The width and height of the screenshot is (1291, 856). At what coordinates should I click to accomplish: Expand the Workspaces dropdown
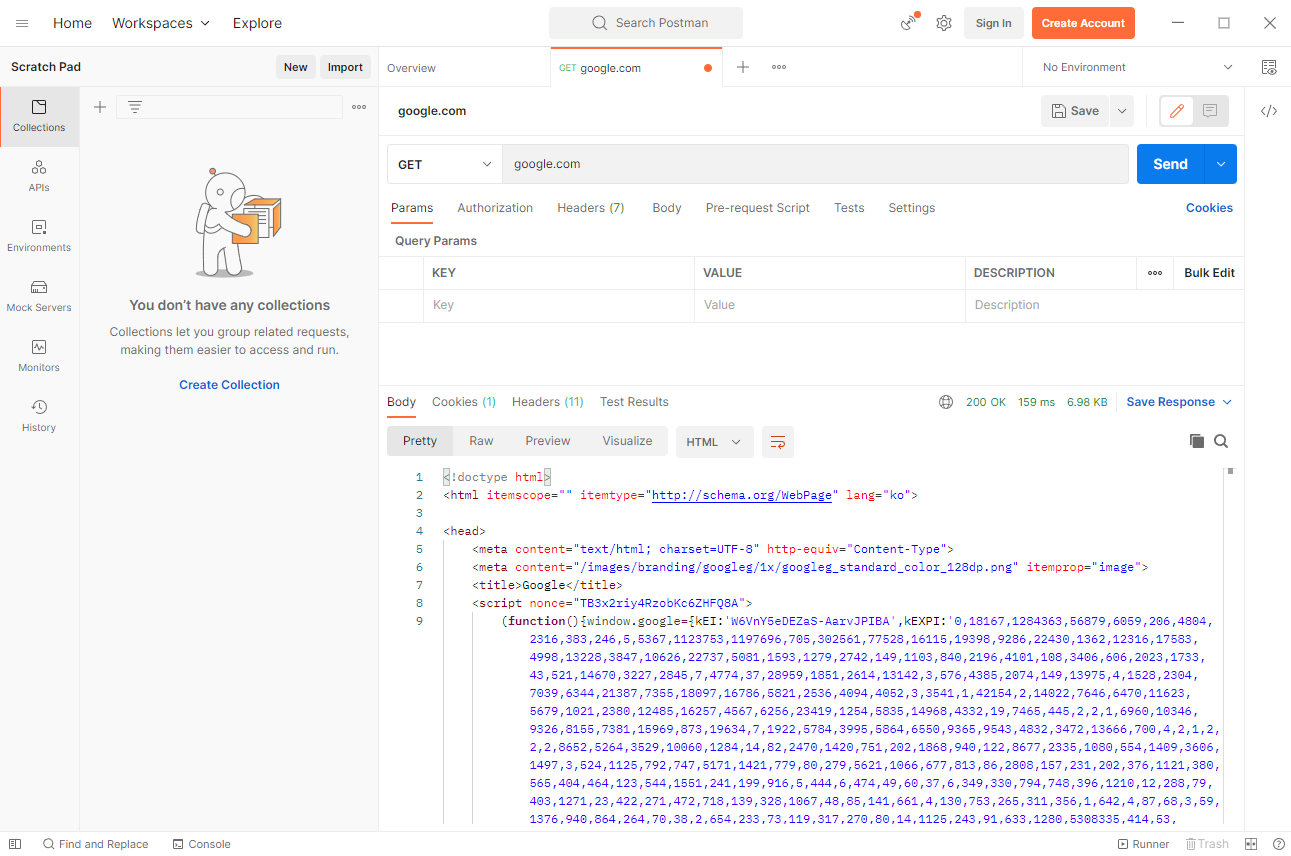point(161,23)
